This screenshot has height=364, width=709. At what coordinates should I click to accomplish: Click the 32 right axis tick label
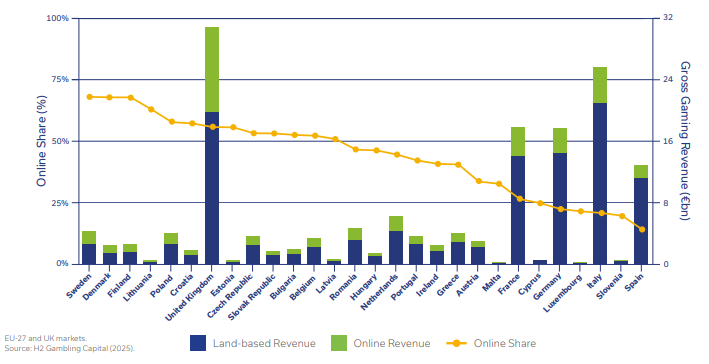tap(668, 18)
